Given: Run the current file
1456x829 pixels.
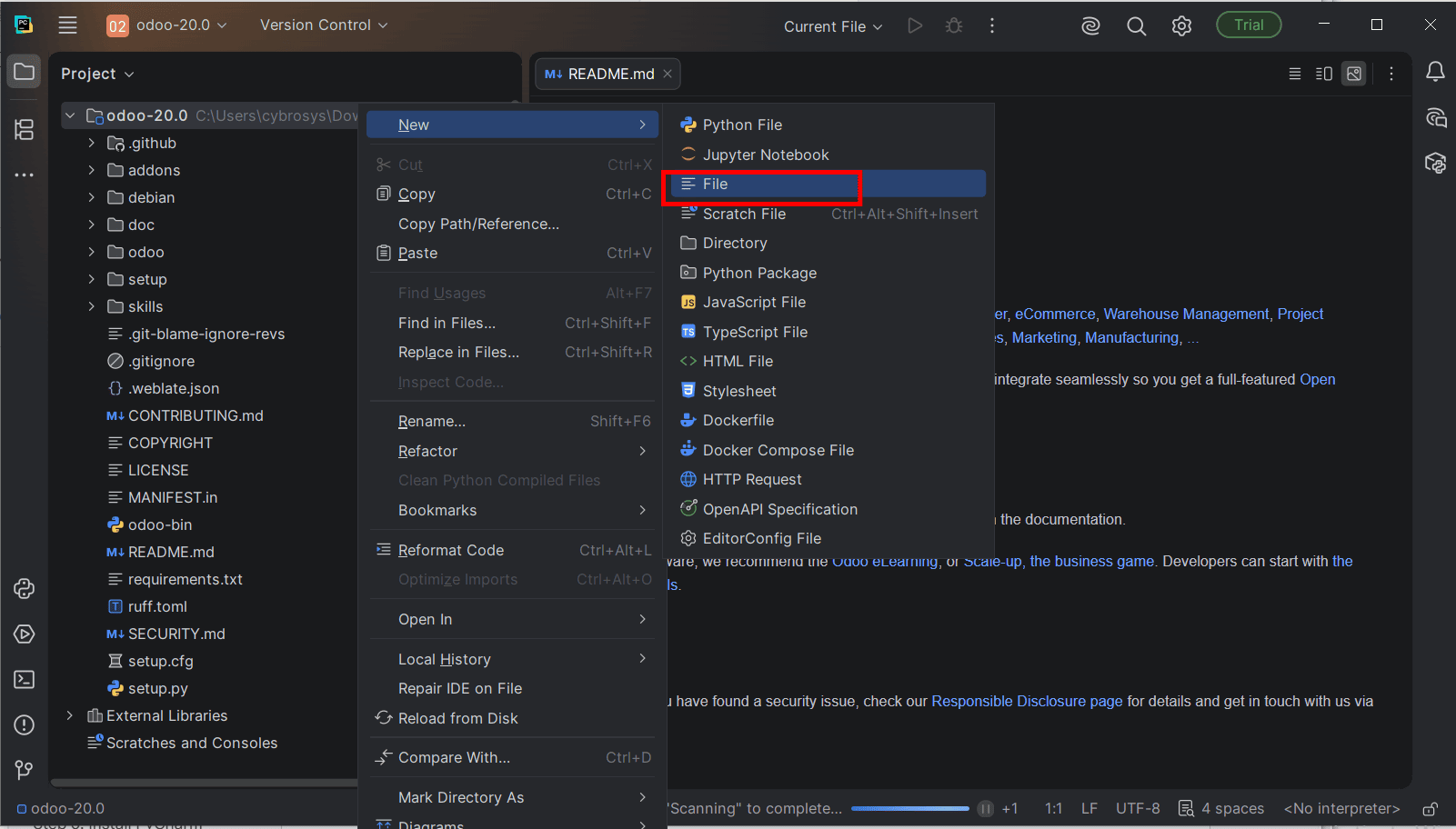Looking at the screenshot, I should pyautogui.click(x=915, y=25).
